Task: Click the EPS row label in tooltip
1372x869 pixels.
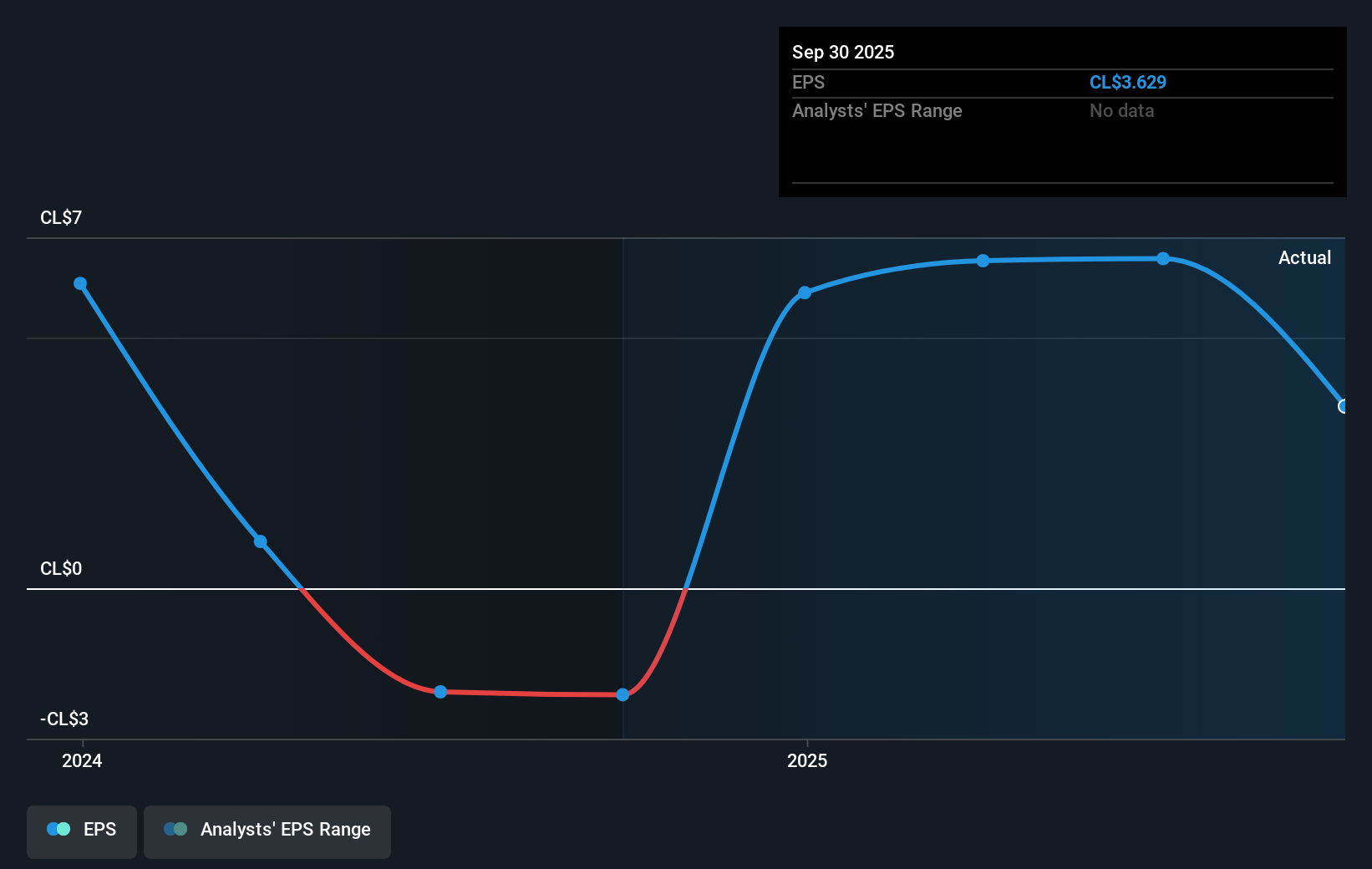Action: (x=808, y=83)
